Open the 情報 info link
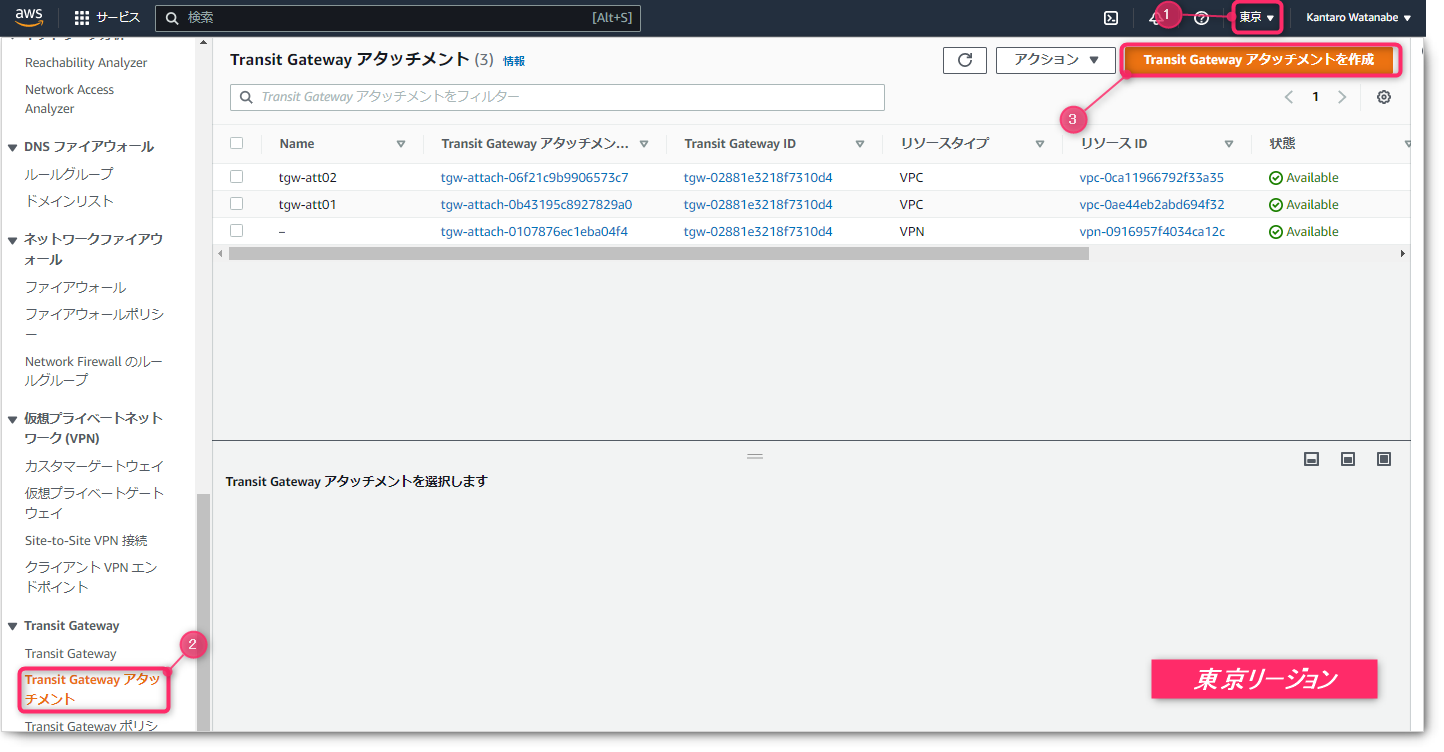This screenshot has height=752, width=1444. click(514, 61)
